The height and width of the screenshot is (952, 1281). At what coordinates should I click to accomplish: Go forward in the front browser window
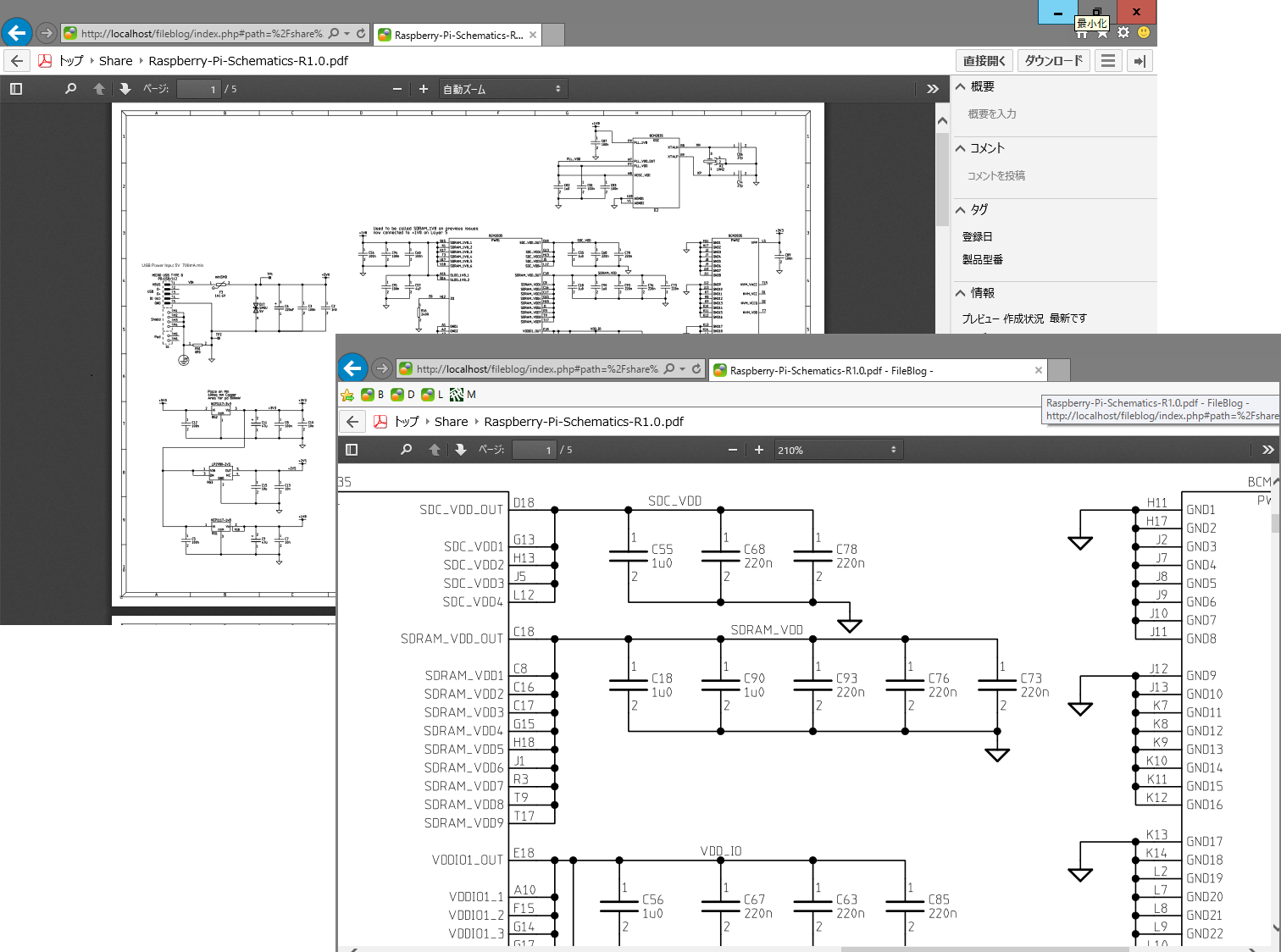coord(382,368)
